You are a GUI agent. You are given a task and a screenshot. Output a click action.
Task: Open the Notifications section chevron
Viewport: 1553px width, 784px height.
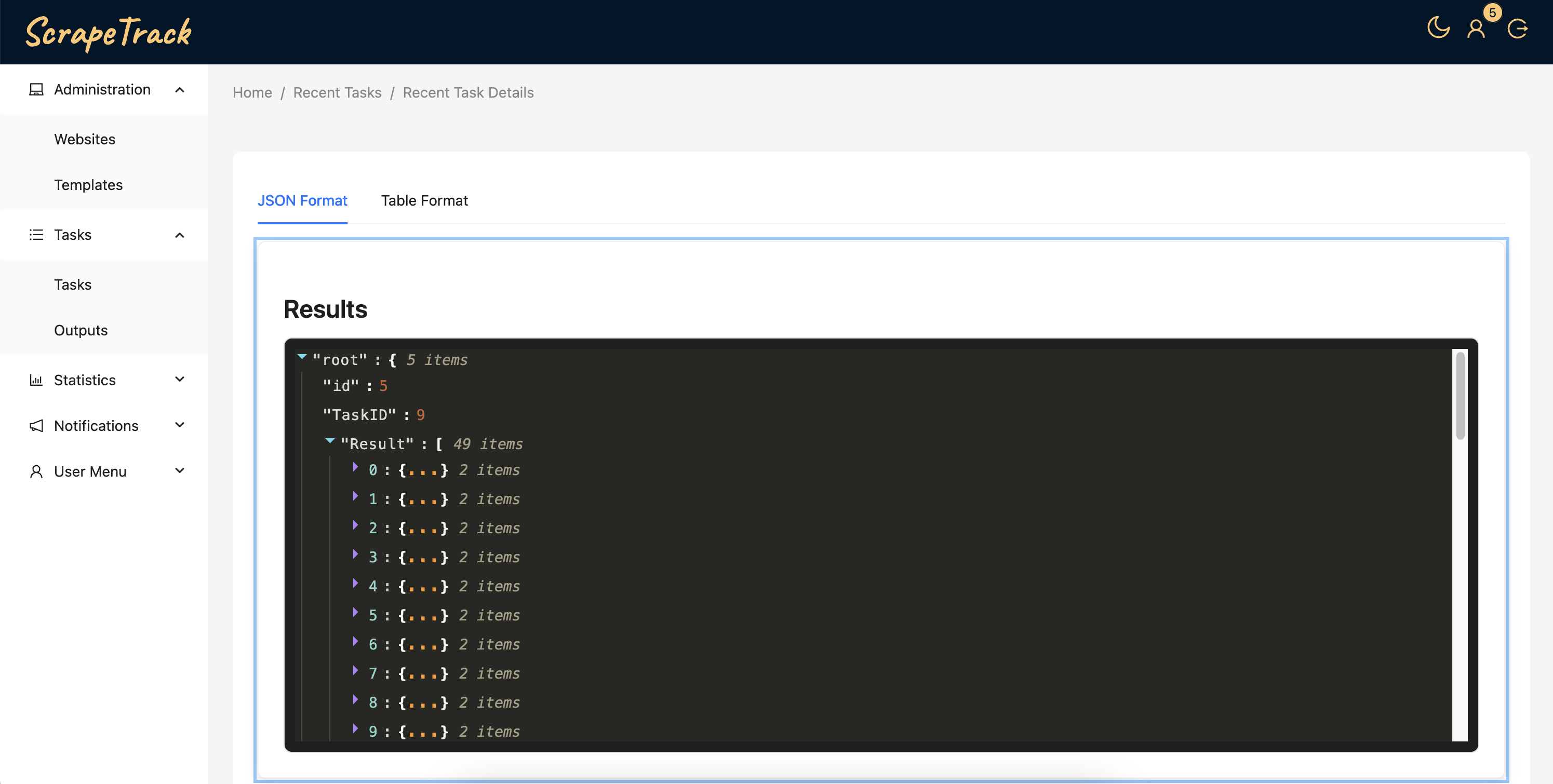tap(179, 425)
